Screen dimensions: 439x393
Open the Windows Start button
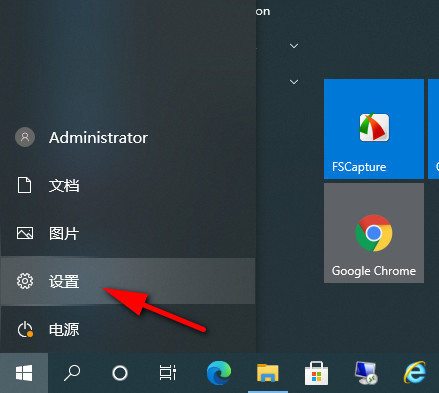(x=24, y=373)
